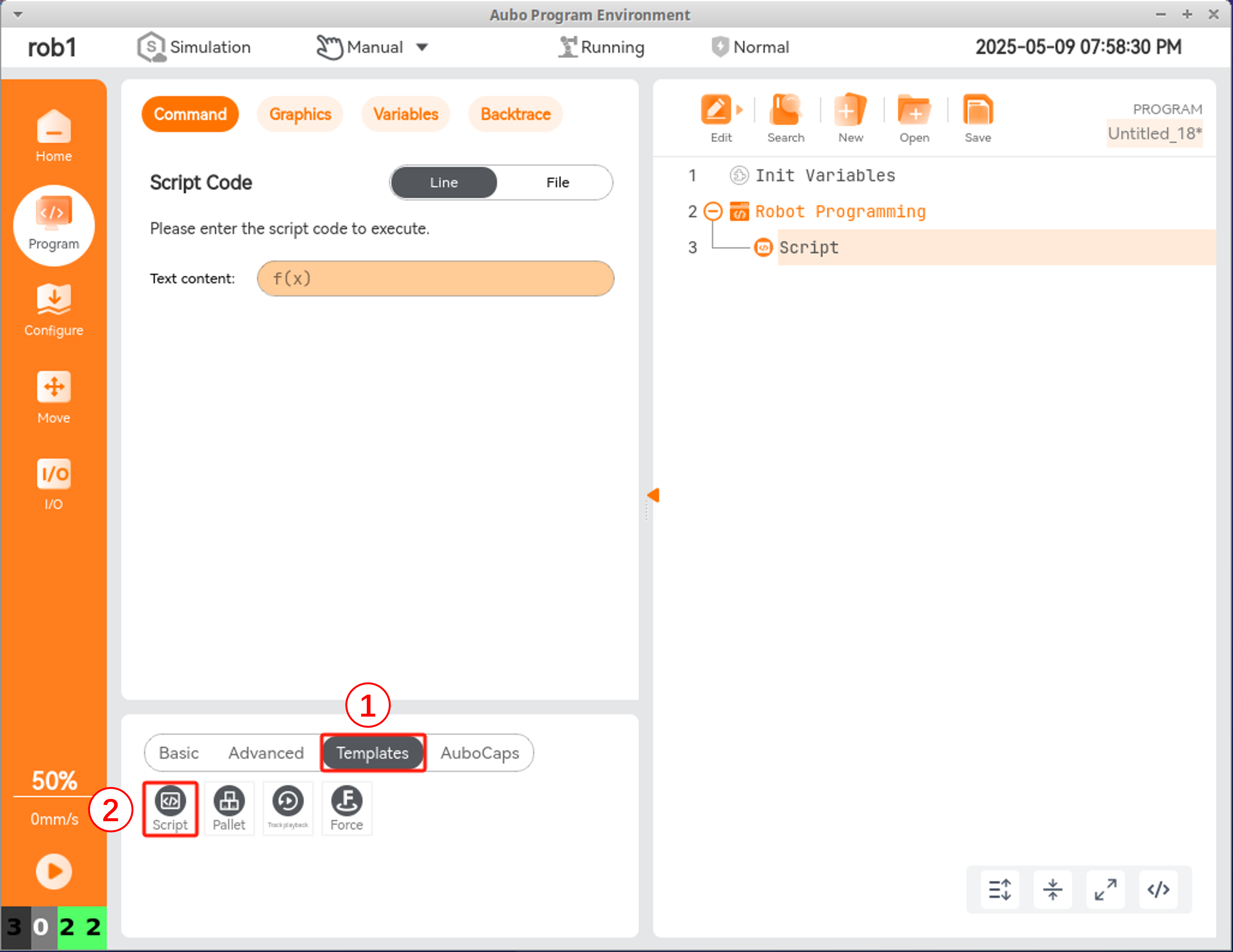The width and height of the screenshot is (1233, 952).
Task: Close the Aubo Program Environment window
Action: coord(1214,15)
